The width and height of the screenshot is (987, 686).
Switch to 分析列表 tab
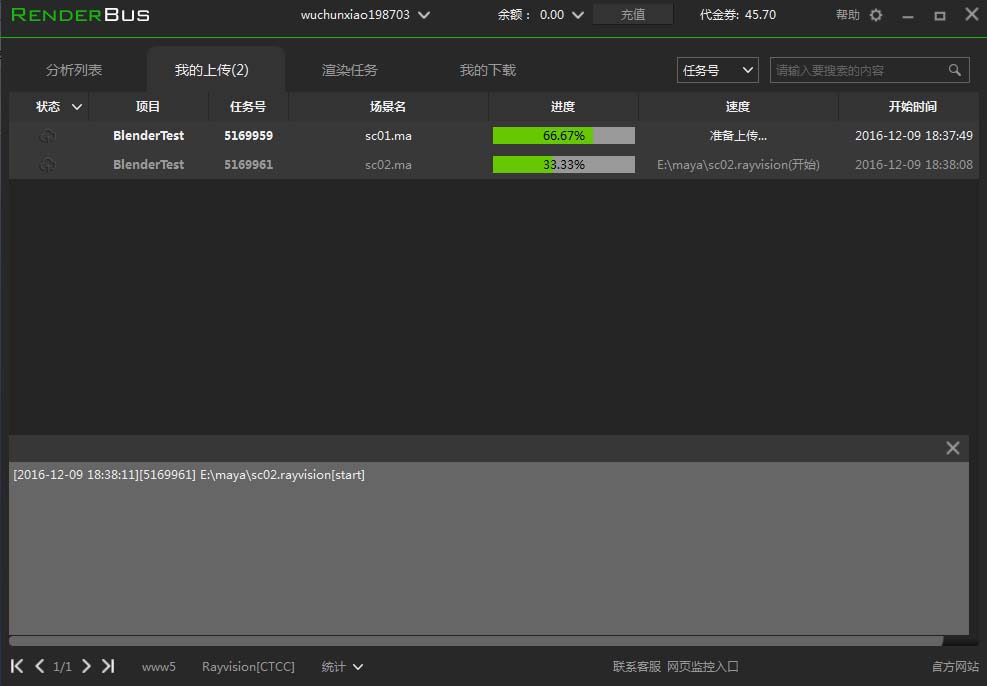[x=74, y=70]
